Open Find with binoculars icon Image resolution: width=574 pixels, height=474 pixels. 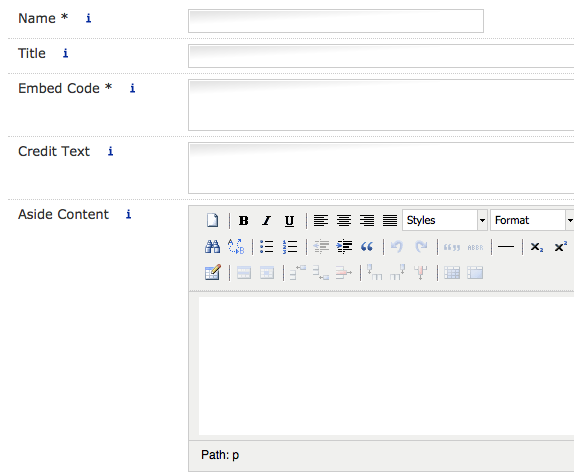[x=212, y=247]
